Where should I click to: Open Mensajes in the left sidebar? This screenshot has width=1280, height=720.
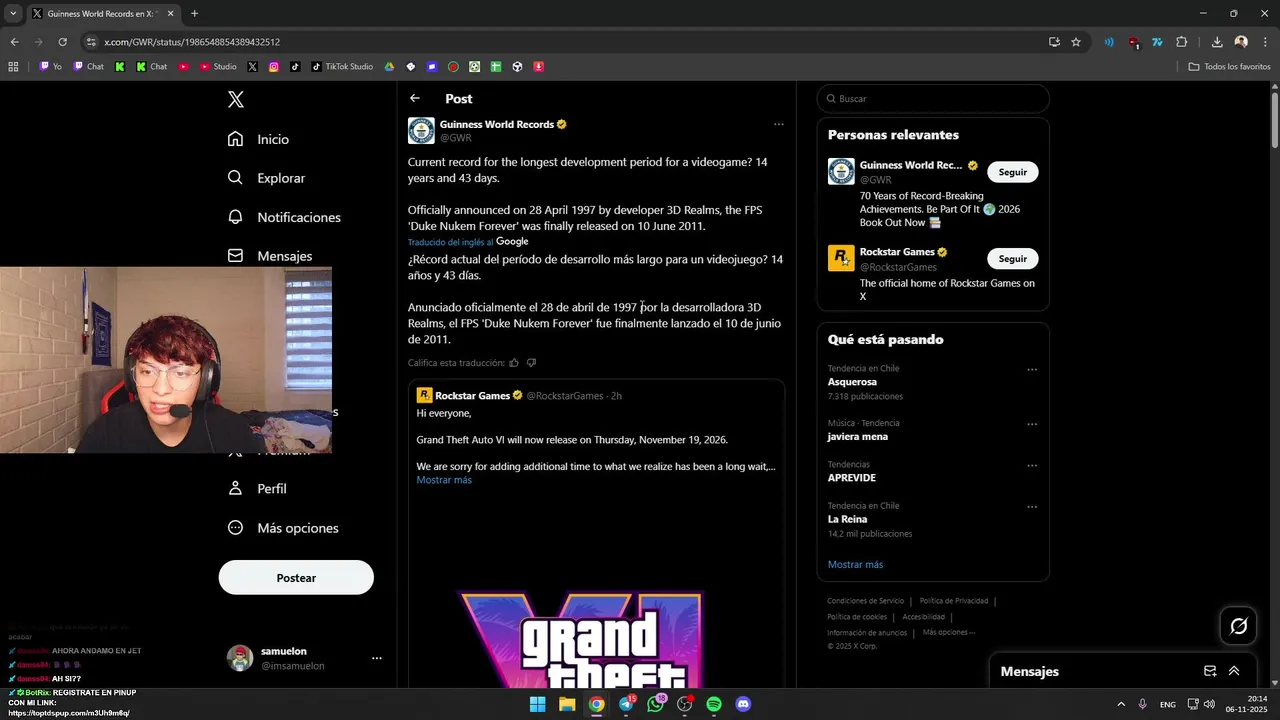pos(270,256)
